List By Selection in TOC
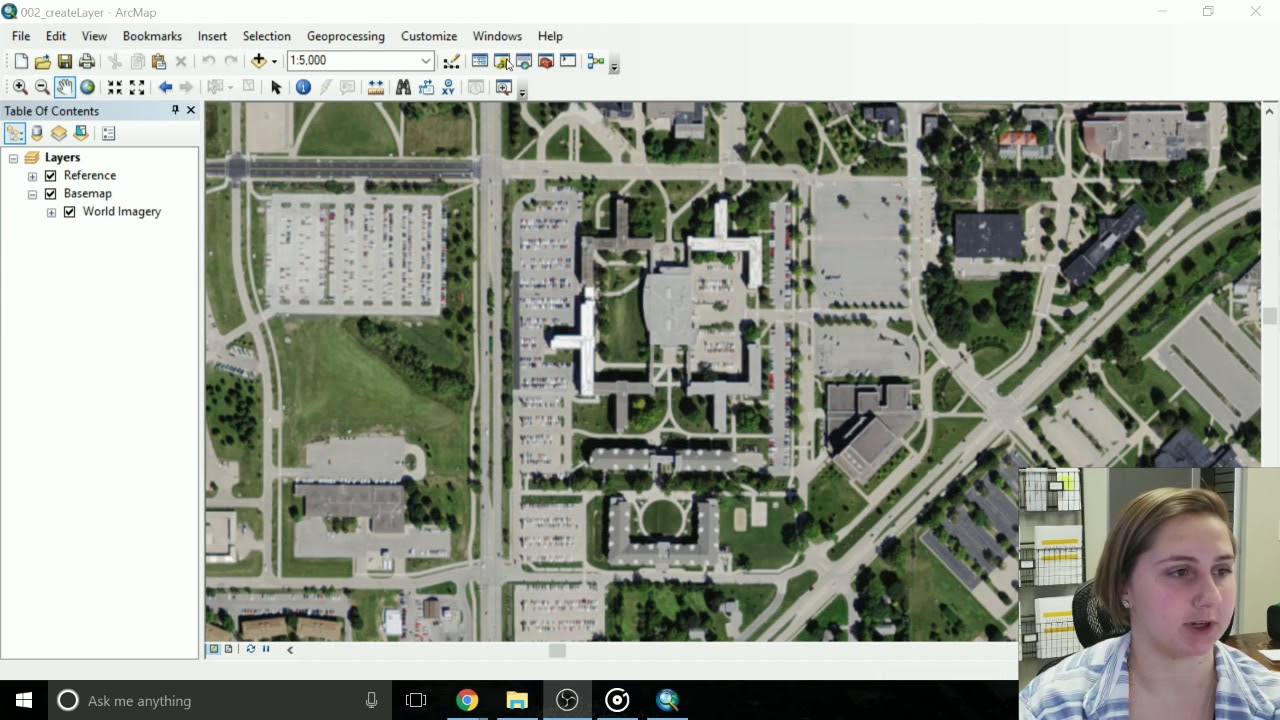Image resolution: width=1280 pixels, height=720 pixels. click(x=81, y=133)
